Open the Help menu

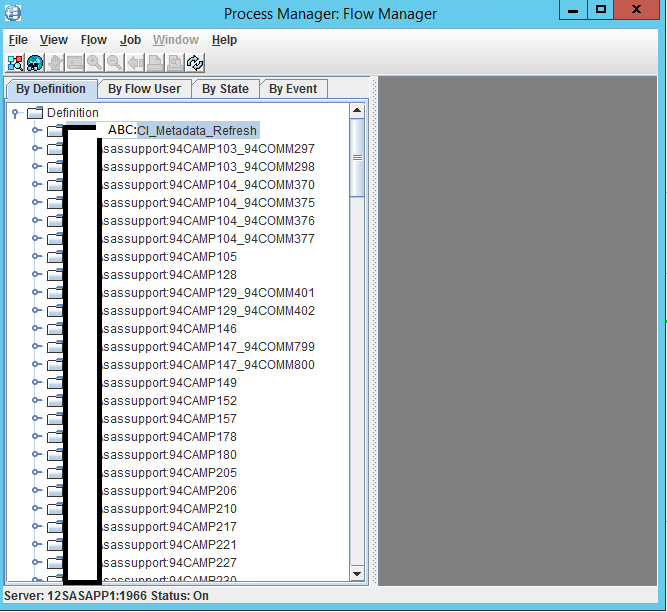224,40
